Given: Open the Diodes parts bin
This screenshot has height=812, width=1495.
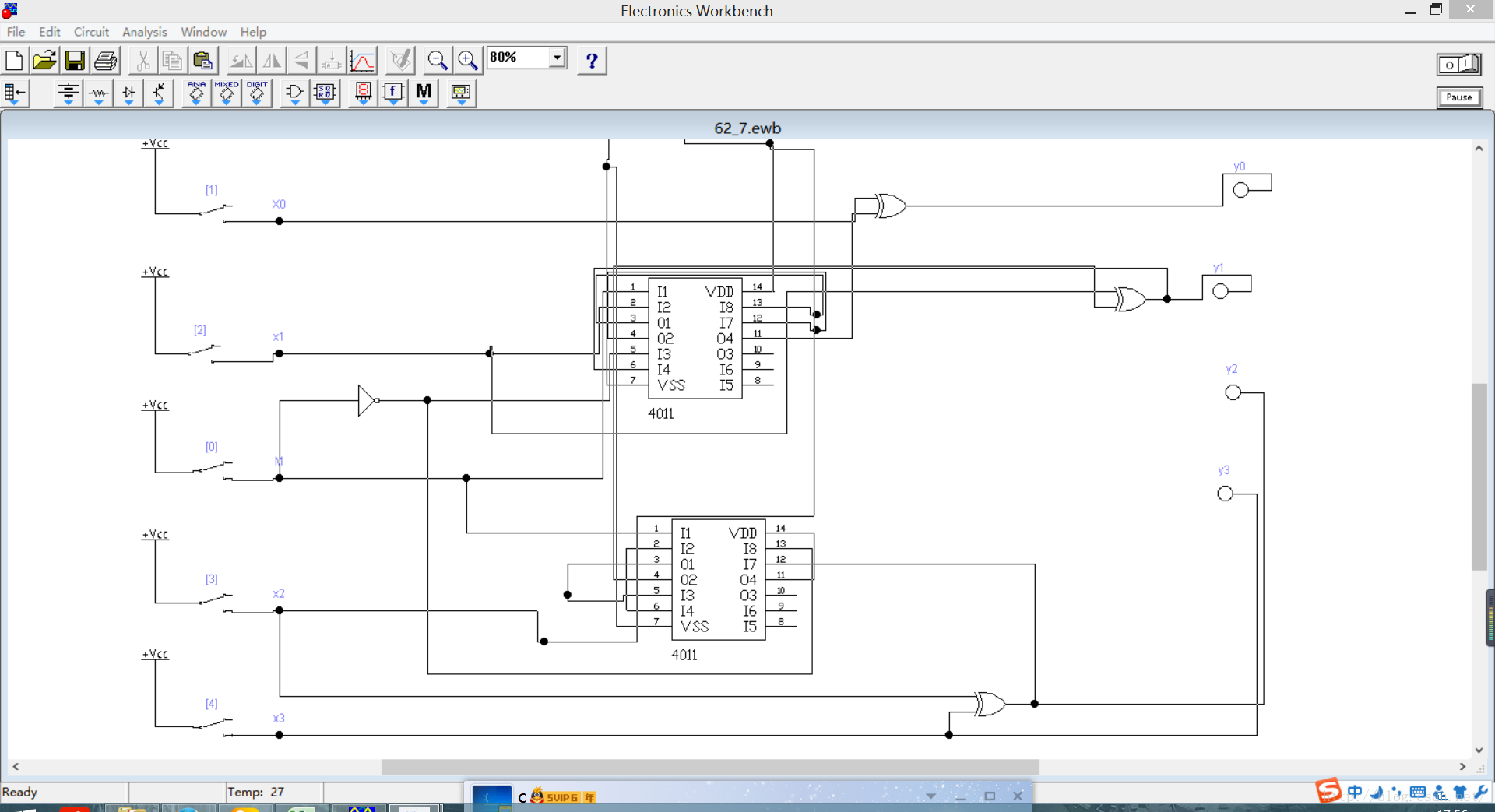Looking at the screenshot, I should click(128, 93).
